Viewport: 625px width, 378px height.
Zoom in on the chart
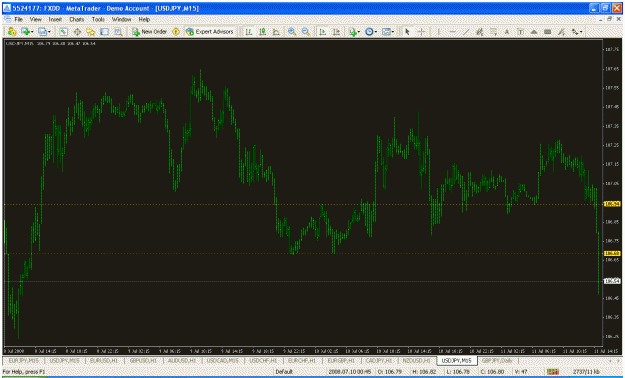292,32
